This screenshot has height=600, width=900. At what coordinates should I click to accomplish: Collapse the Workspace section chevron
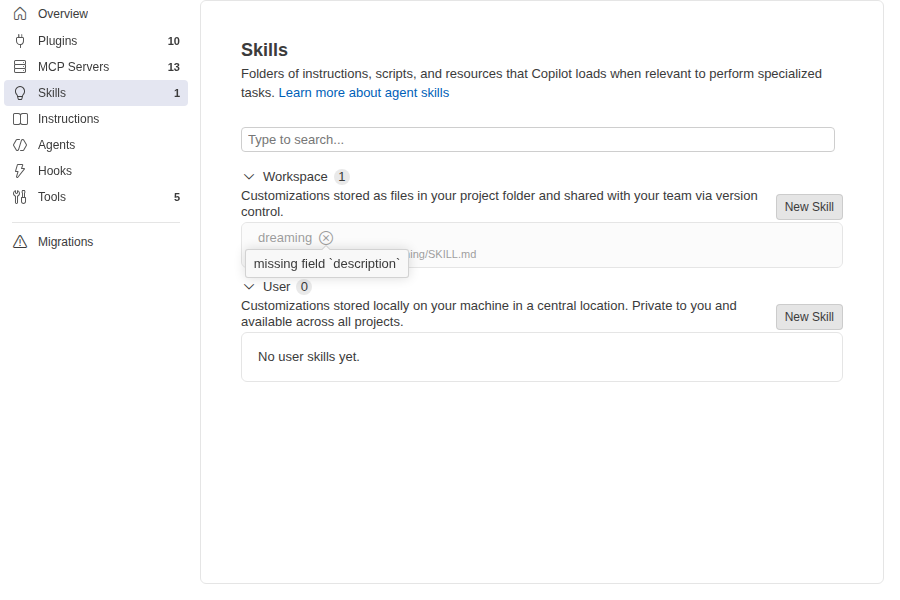[x=249, y=177]
